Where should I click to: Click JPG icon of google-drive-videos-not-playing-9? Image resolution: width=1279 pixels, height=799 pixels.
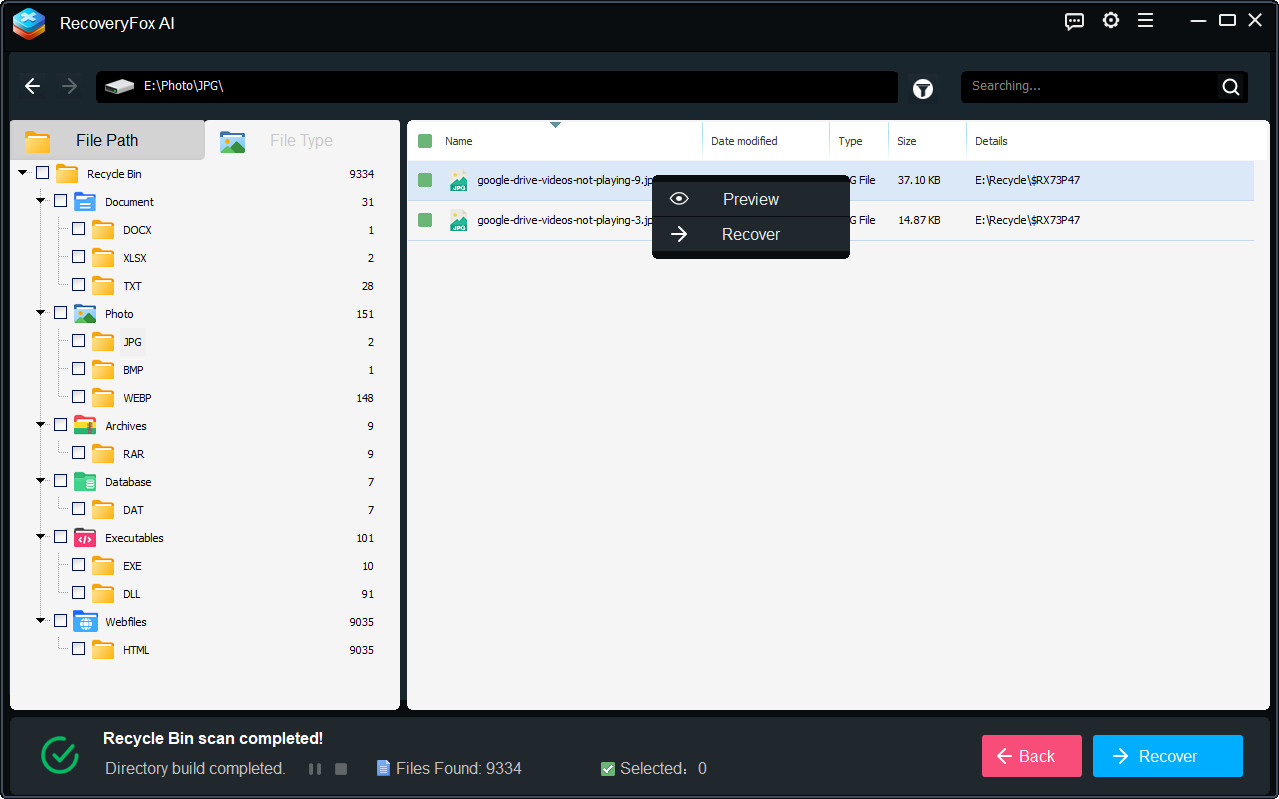pos(458,181)
